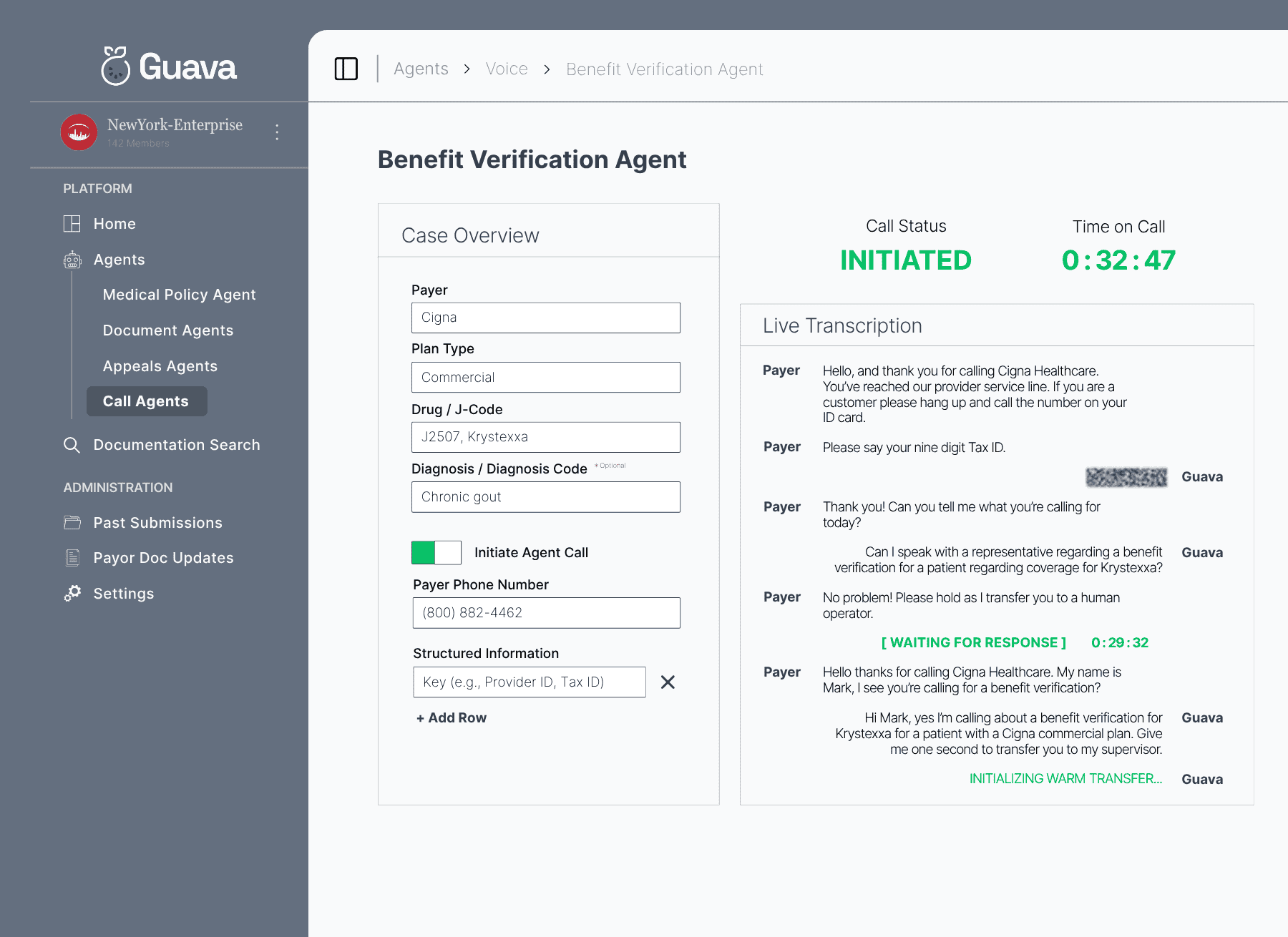Clear the Structured Information row with X icon
Screen dimensions: 1288x937
[668, 682]
